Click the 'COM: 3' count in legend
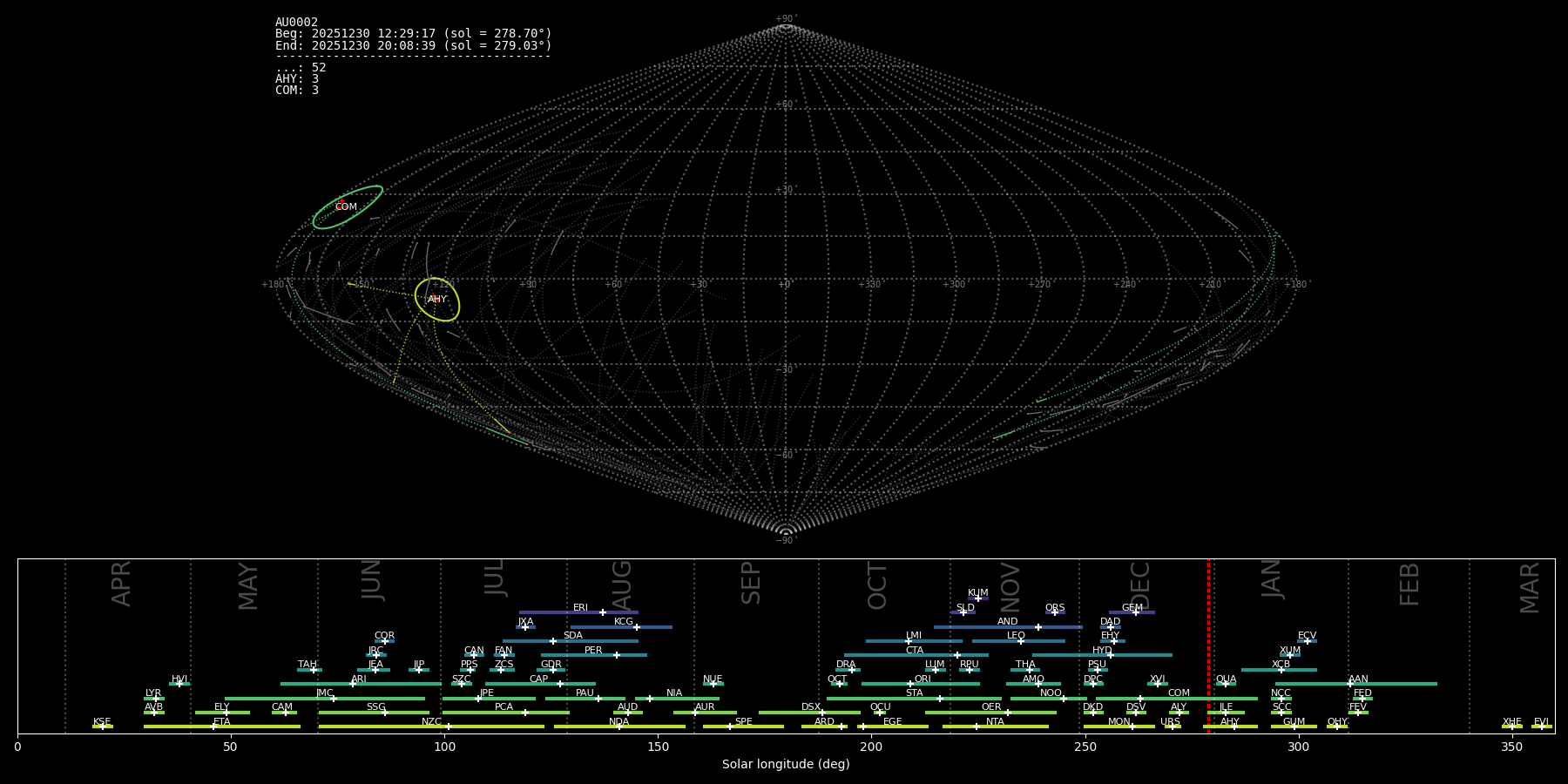 click(x=296, y=91)
